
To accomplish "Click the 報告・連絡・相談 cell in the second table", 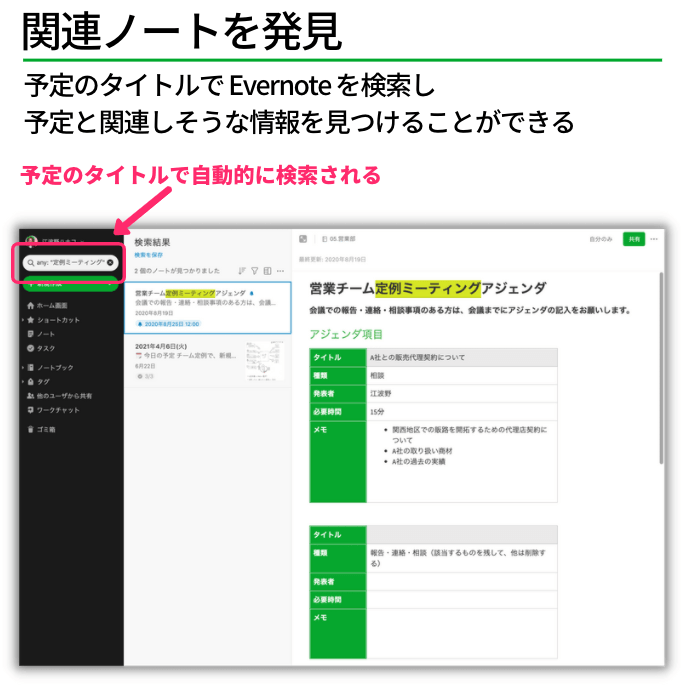I will coord(462,558).
